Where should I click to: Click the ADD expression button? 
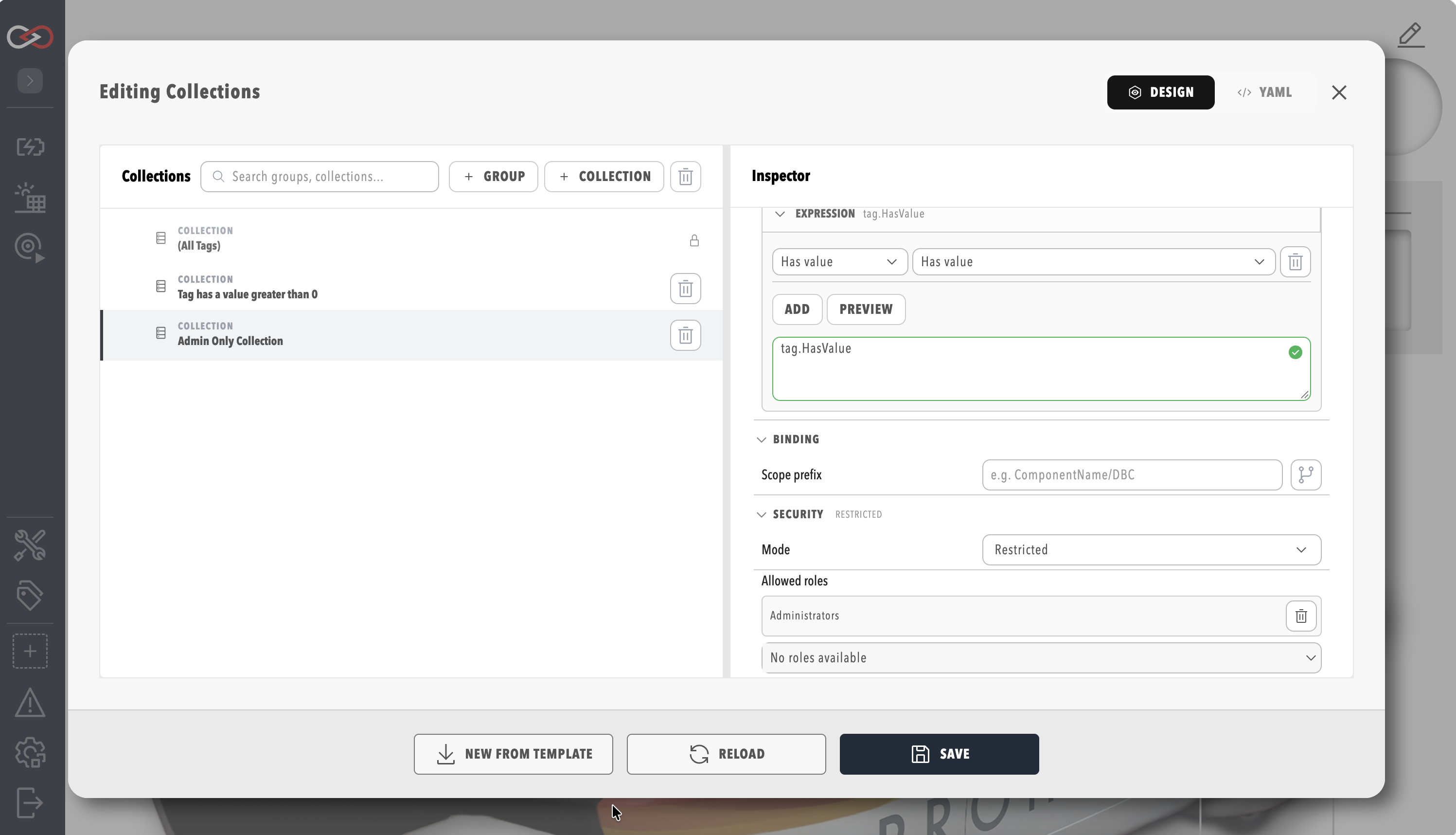[797, 309]
